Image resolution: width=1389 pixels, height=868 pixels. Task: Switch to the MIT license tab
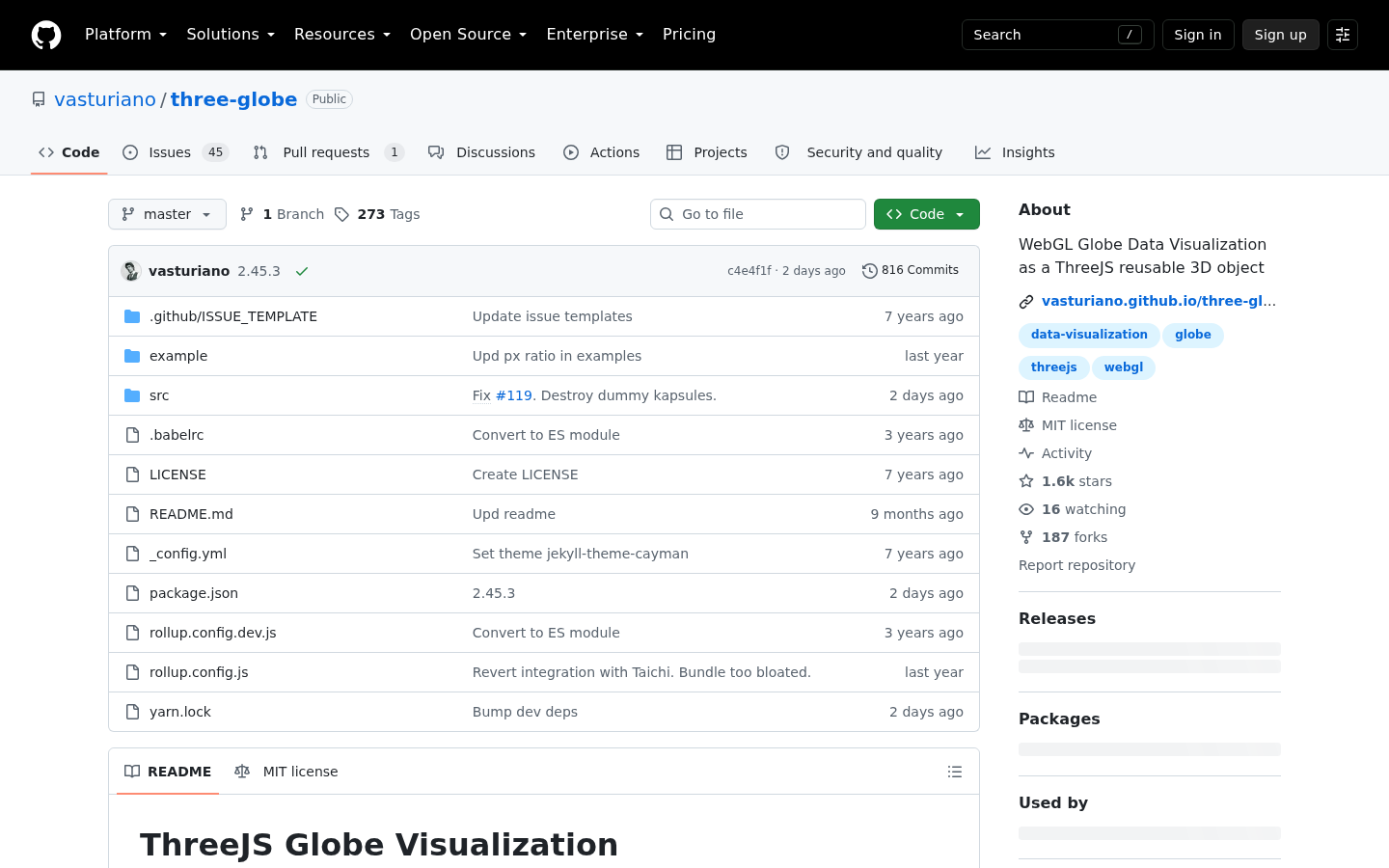click(x=286, y=772)
